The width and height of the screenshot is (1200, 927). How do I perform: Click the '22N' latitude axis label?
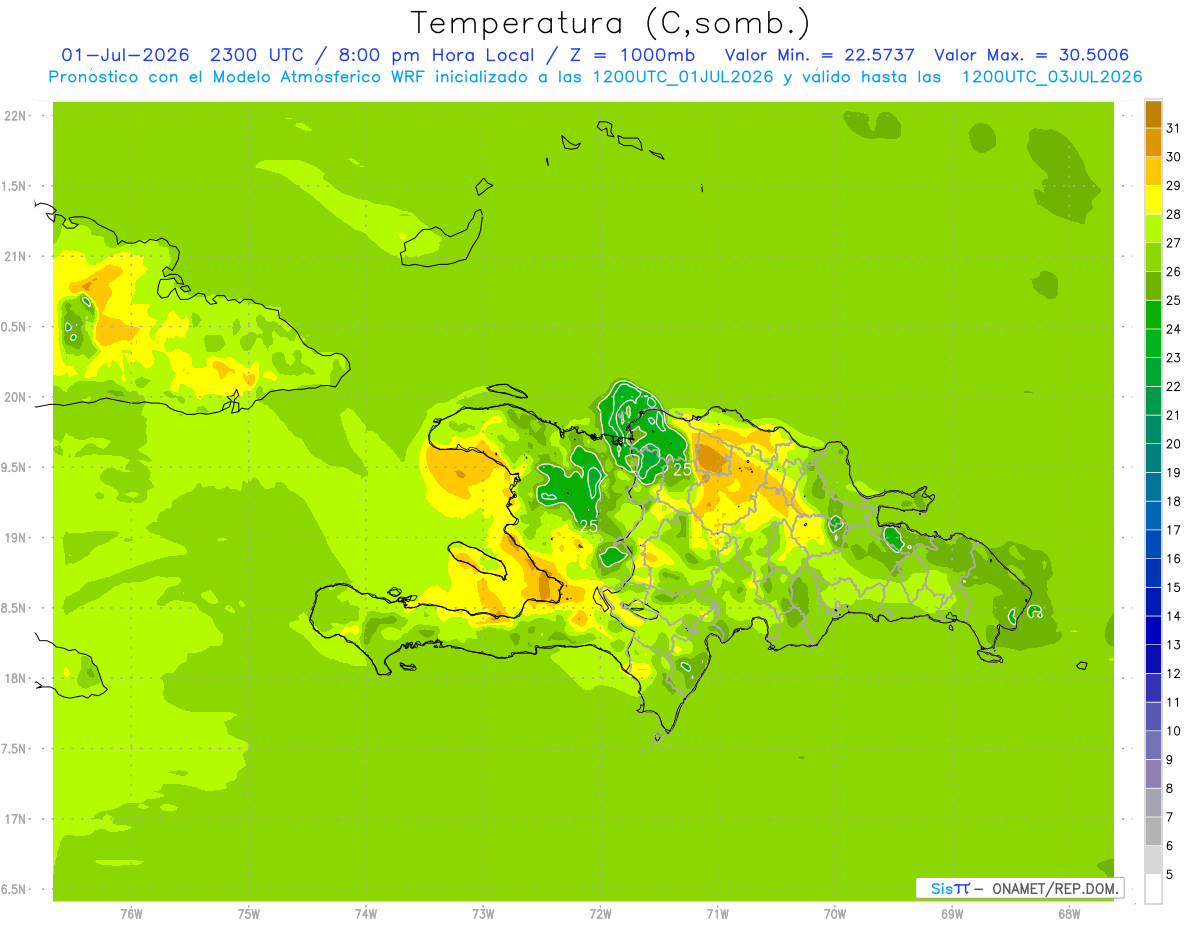click(16, 116)
